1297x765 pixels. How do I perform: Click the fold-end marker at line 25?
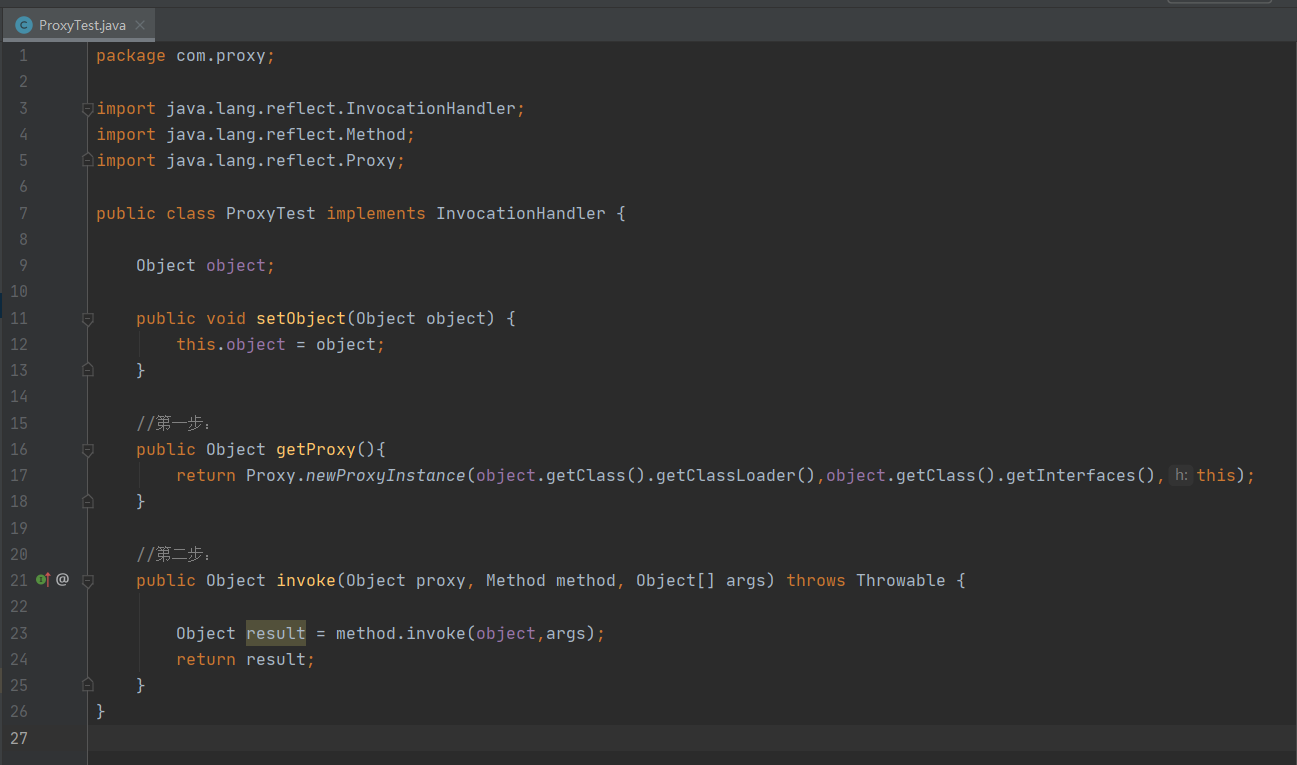tap(87, 684)
